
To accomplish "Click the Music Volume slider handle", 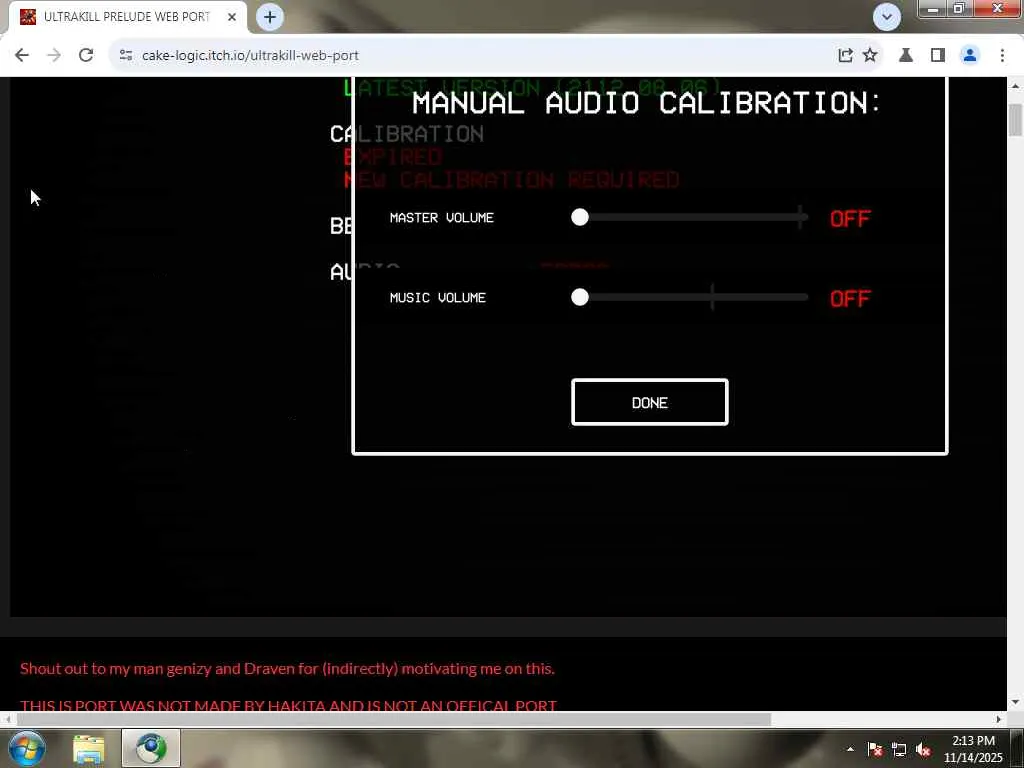I will (x=579, y=297).
